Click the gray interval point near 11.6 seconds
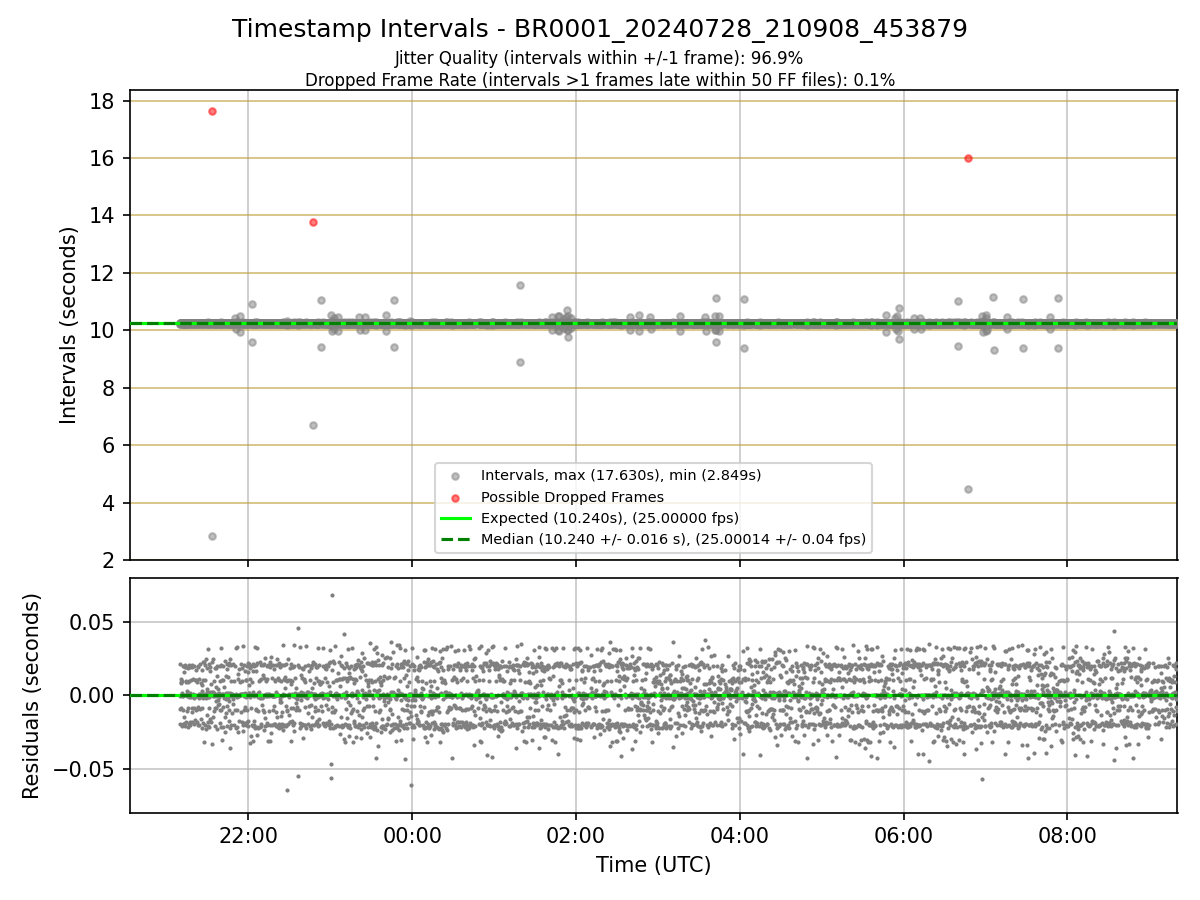 pos(520,285)
